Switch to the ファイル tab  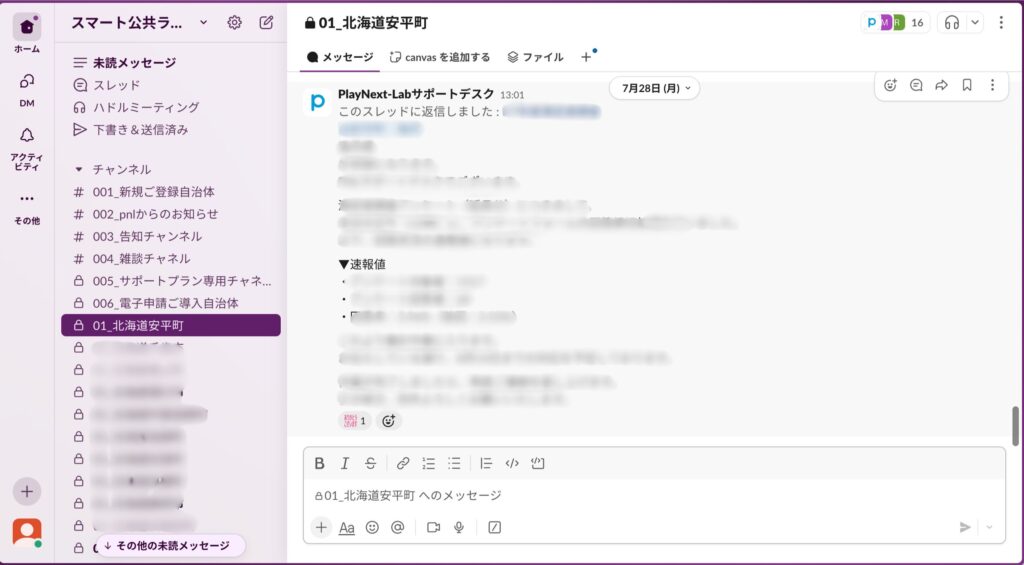[x=535, y=57]
